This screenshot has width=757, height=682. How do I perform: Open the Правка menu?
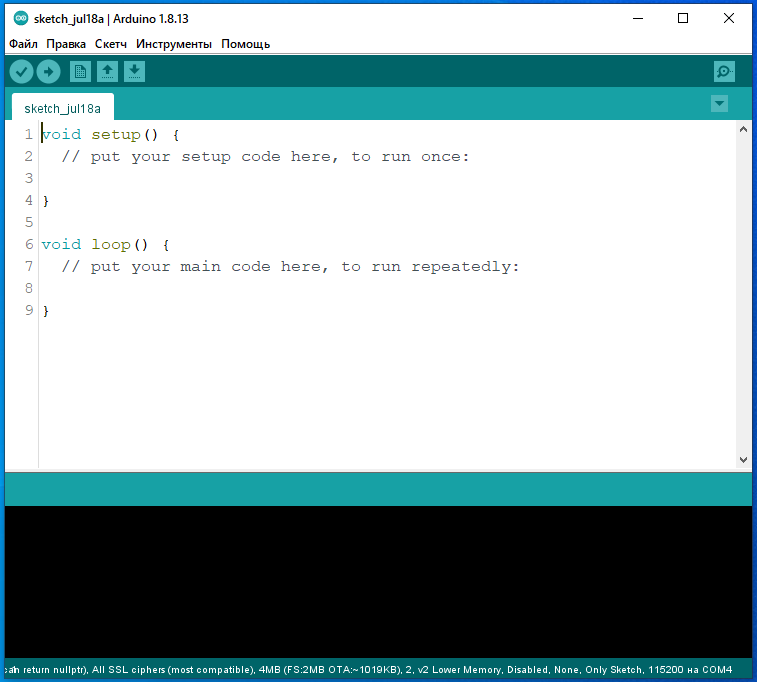[x=66, y=44]
